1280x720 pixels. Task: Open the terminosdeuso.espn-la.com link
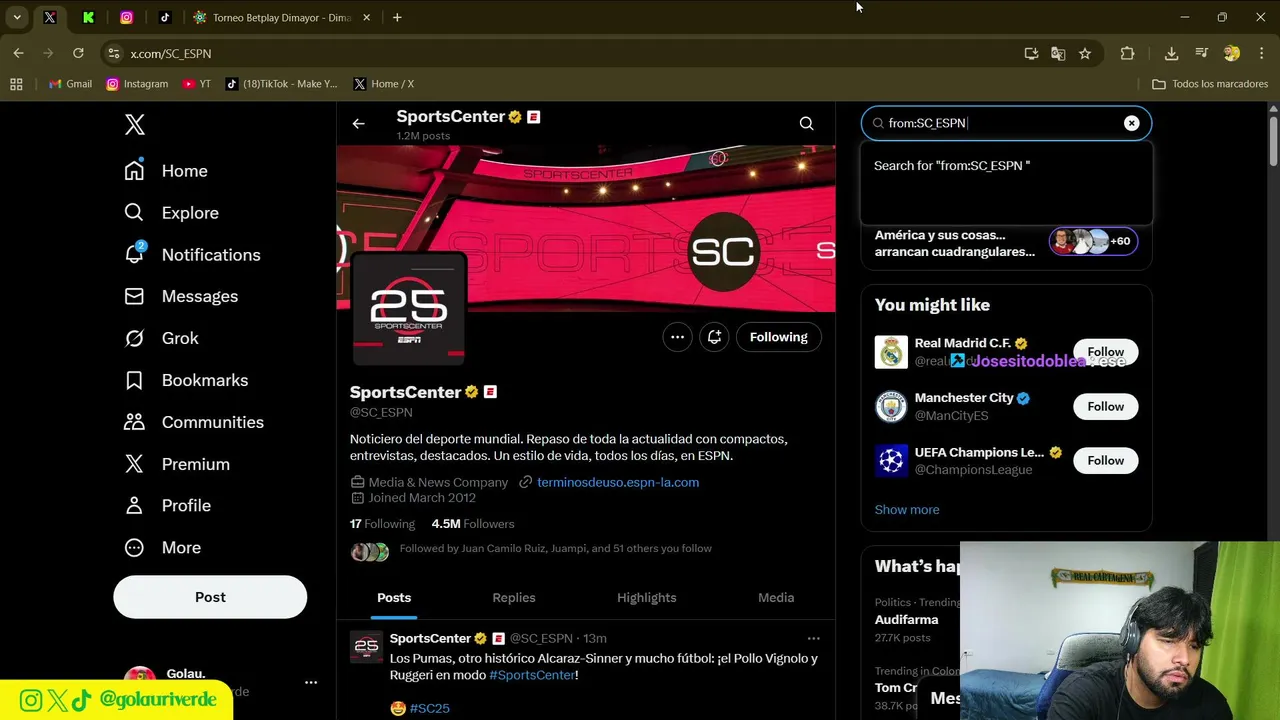point(618,482)
